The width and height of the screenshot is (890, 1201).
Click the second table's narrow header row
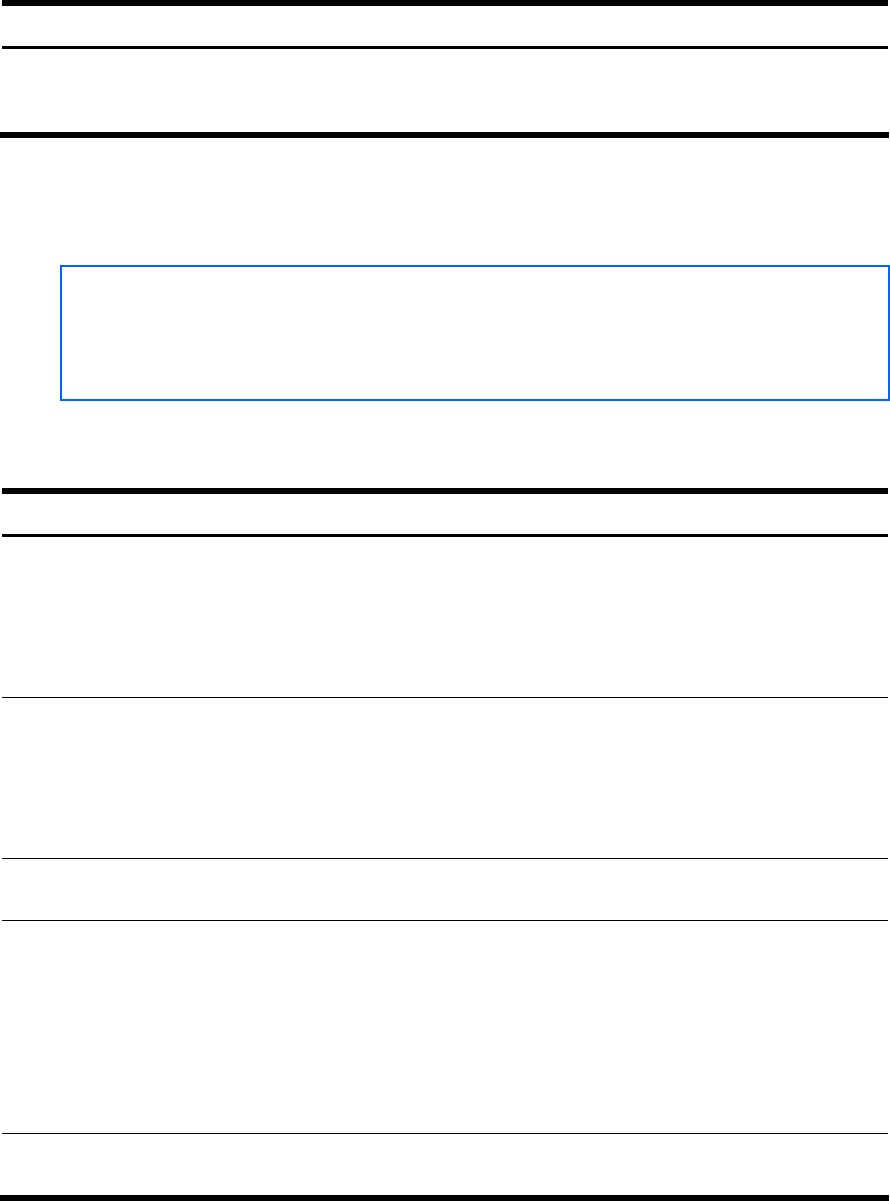pyautogui.click(x=445, y=514)
